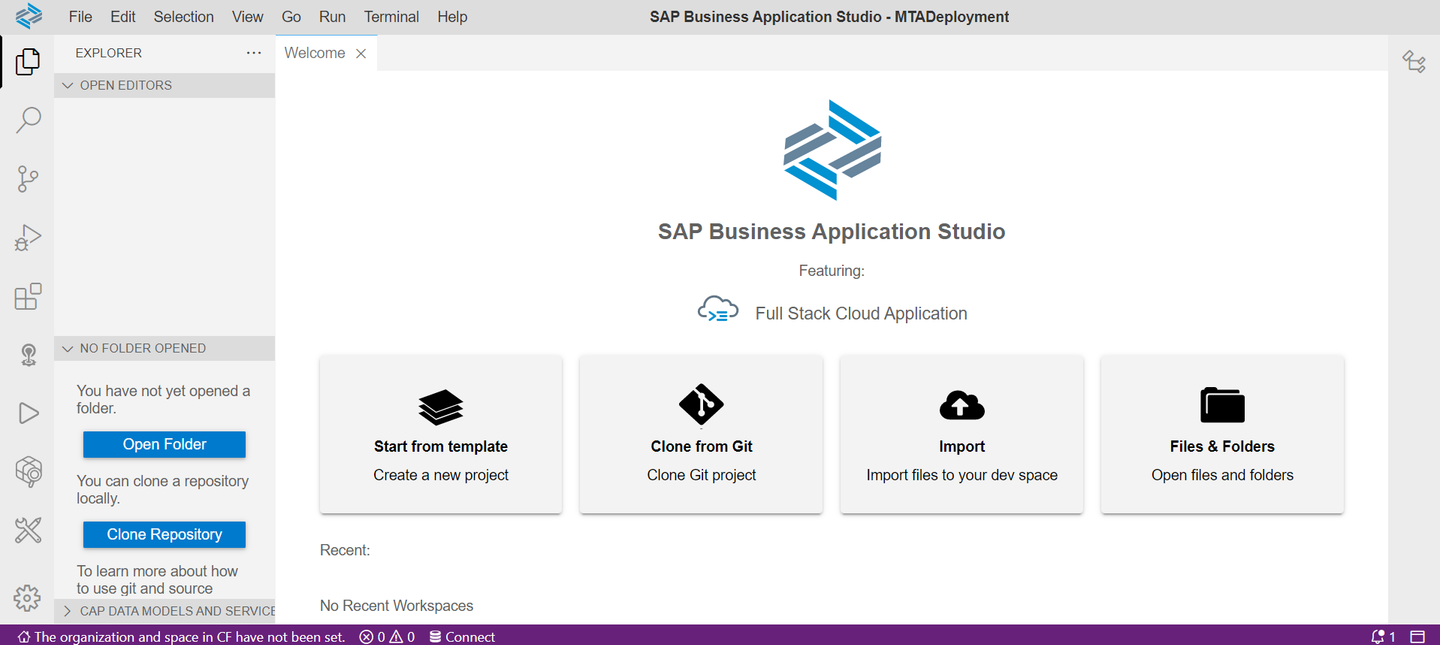This screenshot has height=645, width=1440.
Task: Click the Explorer panel title
Action: click(109, 53)
